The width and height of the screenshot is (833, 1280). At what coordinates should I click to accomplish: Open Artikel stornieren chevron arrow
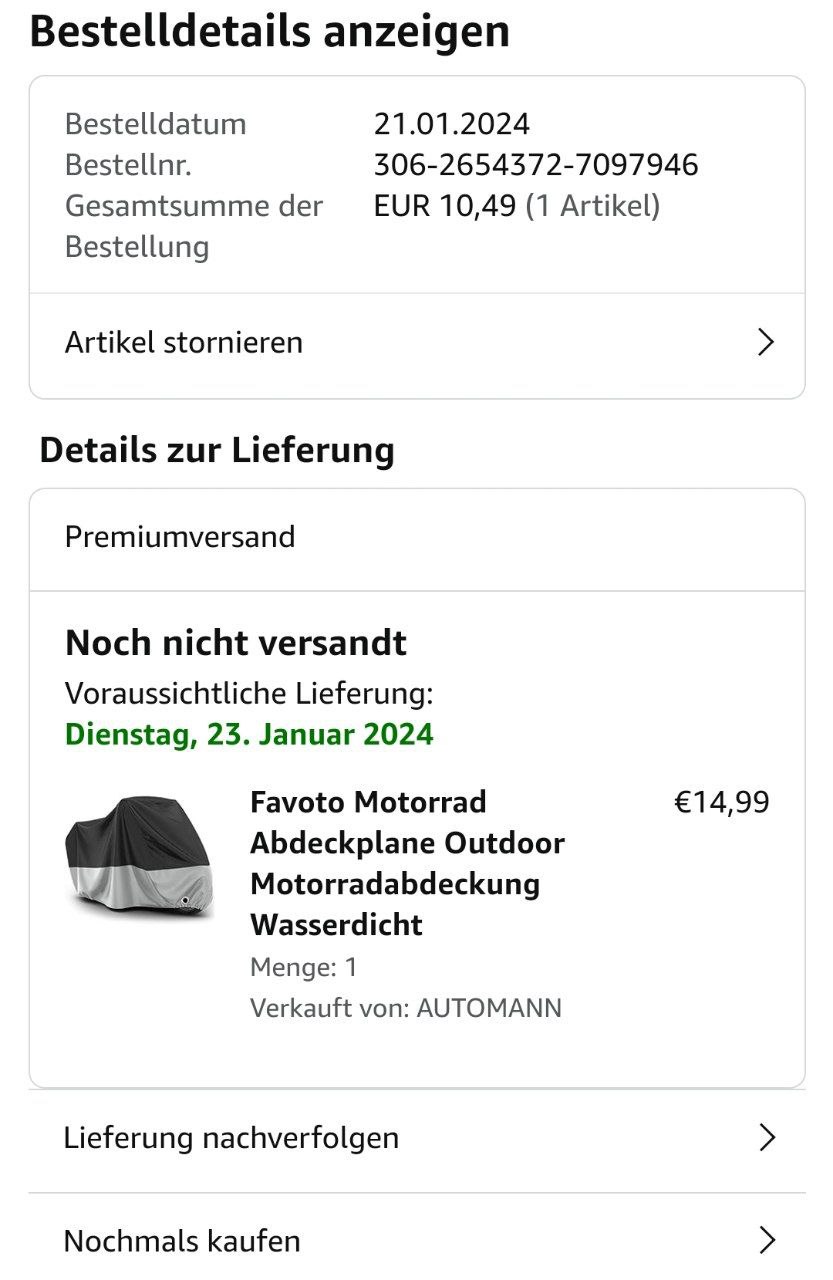tap(766, 343)
